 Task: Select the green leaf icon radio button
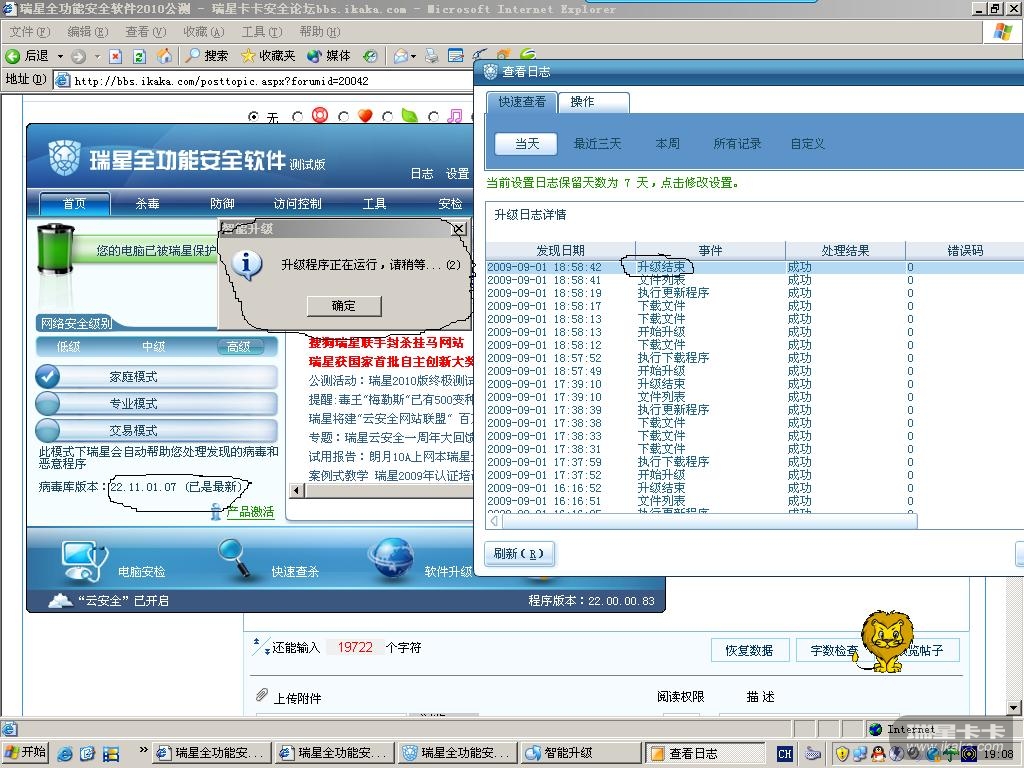(388, 117)
